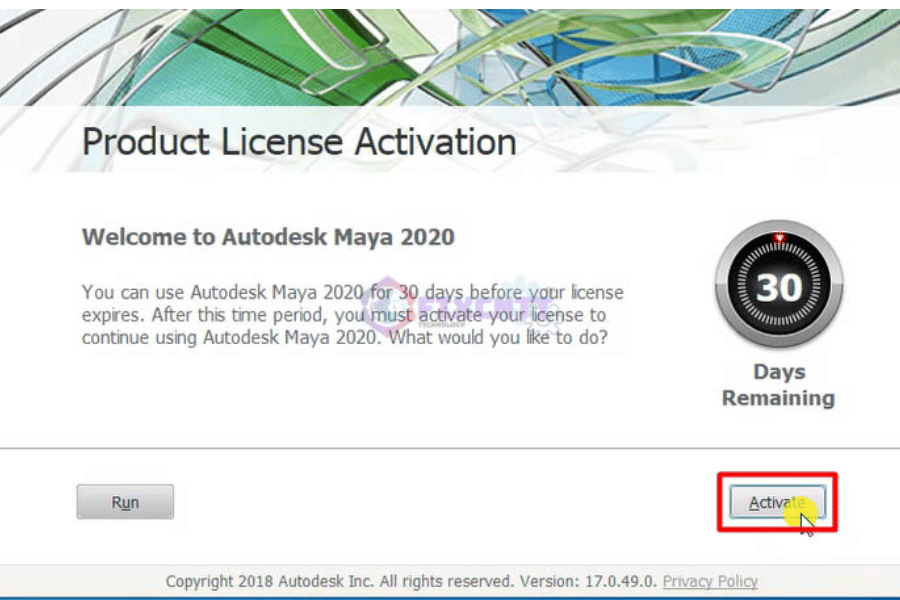Click the timer's outer metallic ring
Viewport: 900px width, 600px height.
(x=722, y=287)
